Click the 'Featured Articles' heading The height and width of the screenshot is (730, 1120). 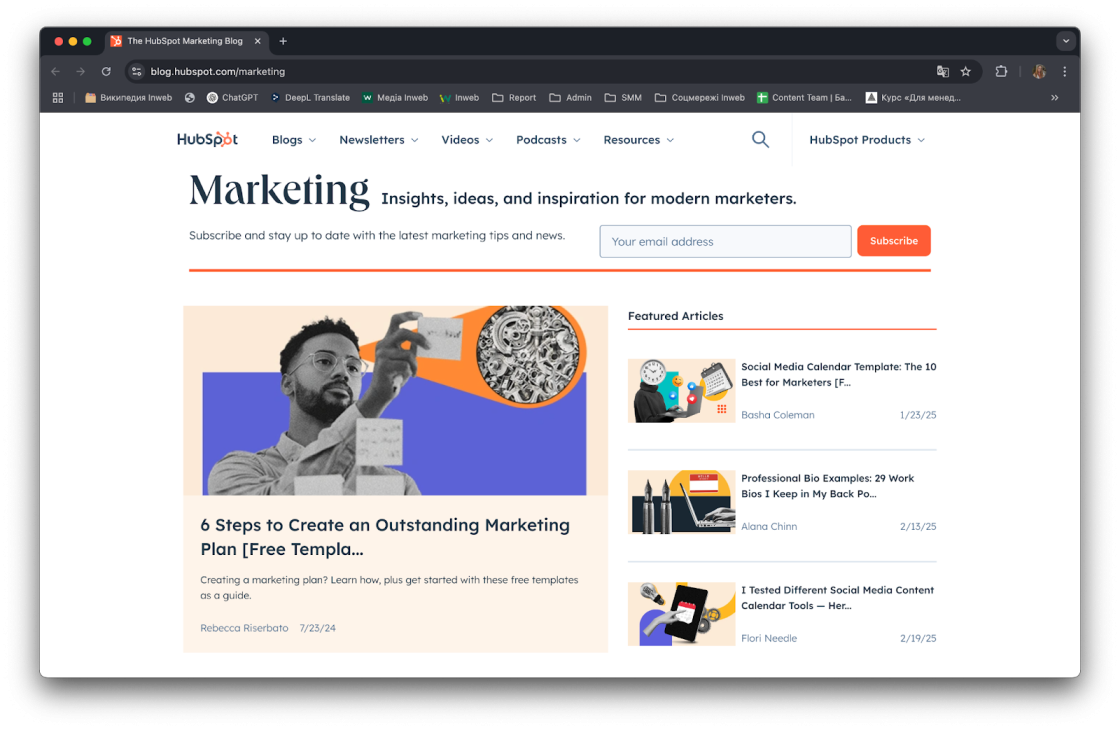676,316
